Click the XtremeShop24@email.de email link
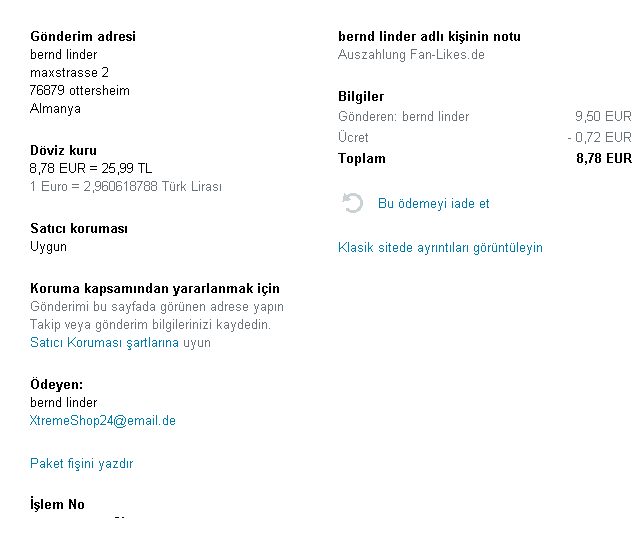This screenshot has height=539, width=644. coord(103,421)
